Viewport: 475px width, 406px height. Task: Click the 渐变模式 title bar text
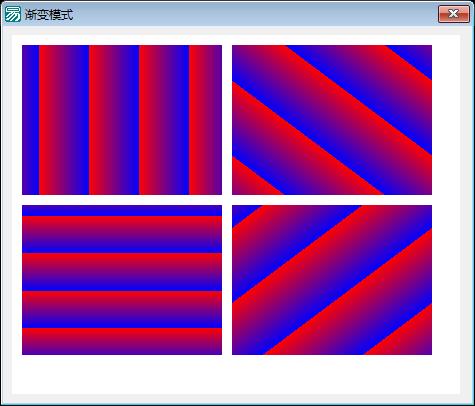49,15
